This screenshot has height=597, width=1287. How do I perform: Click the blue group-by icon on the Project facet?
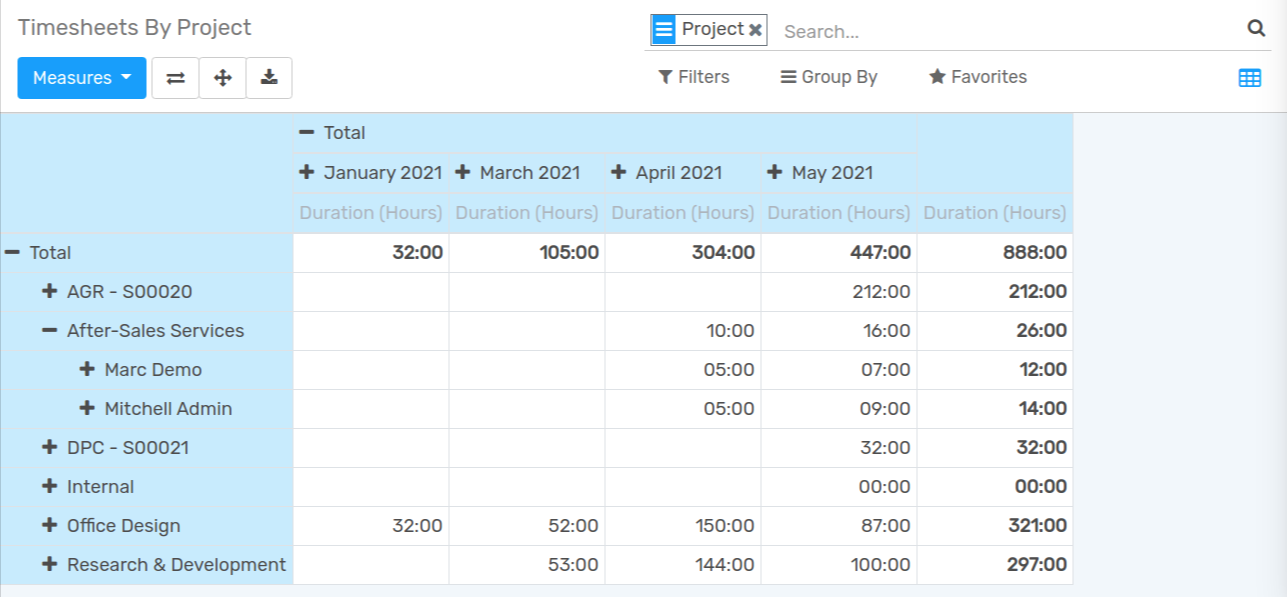click(663, 29)
